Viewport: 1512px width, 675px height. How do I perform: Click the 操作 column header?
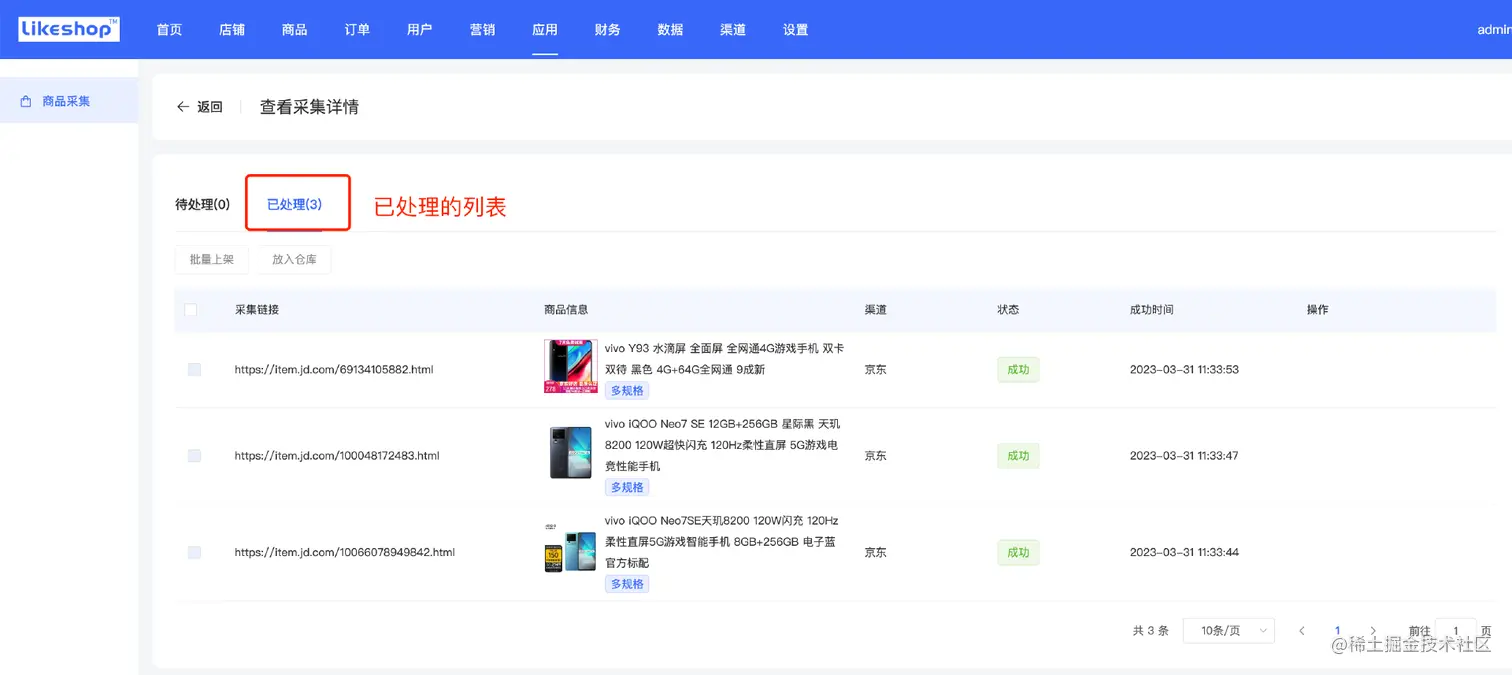tap(1318, 310)
